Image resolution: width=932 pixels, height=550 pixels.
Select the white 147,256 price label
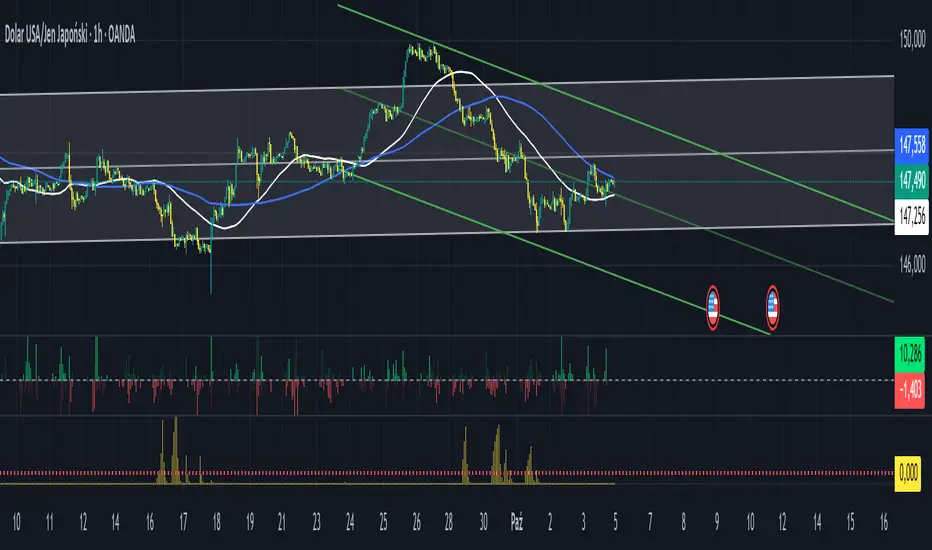(912, 216)
